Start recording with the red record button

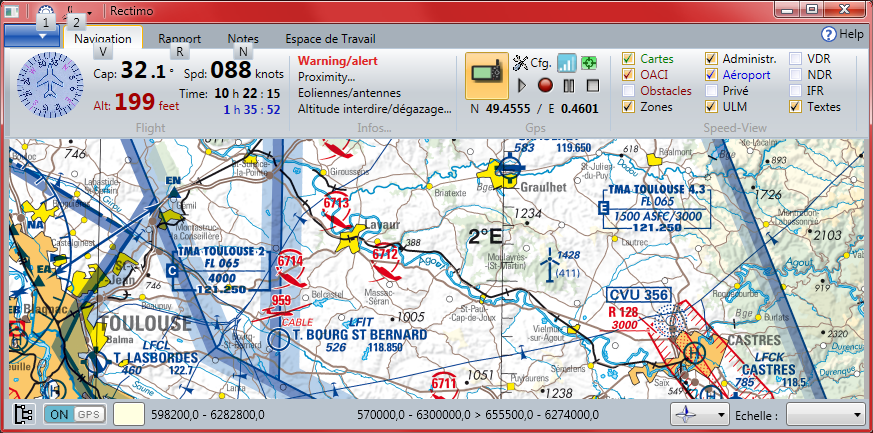(545, 86)
